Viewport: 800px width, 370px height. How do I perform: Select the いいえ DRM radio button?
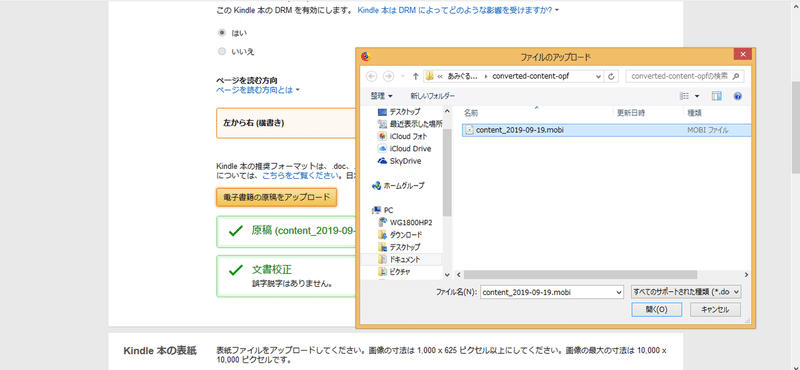tap(221, 51)
